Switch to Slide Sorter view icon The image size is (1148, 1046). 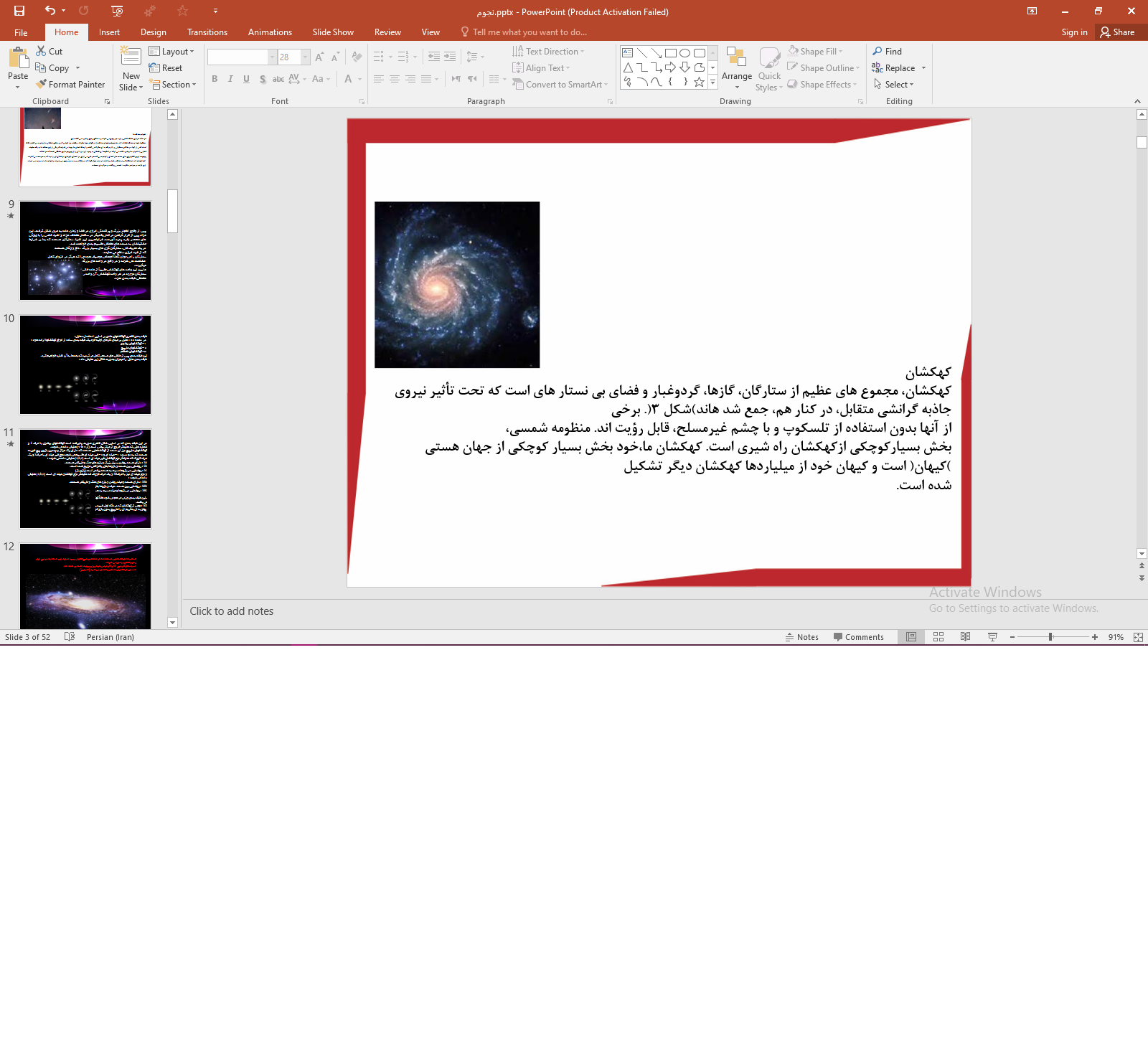click(938, 637)
